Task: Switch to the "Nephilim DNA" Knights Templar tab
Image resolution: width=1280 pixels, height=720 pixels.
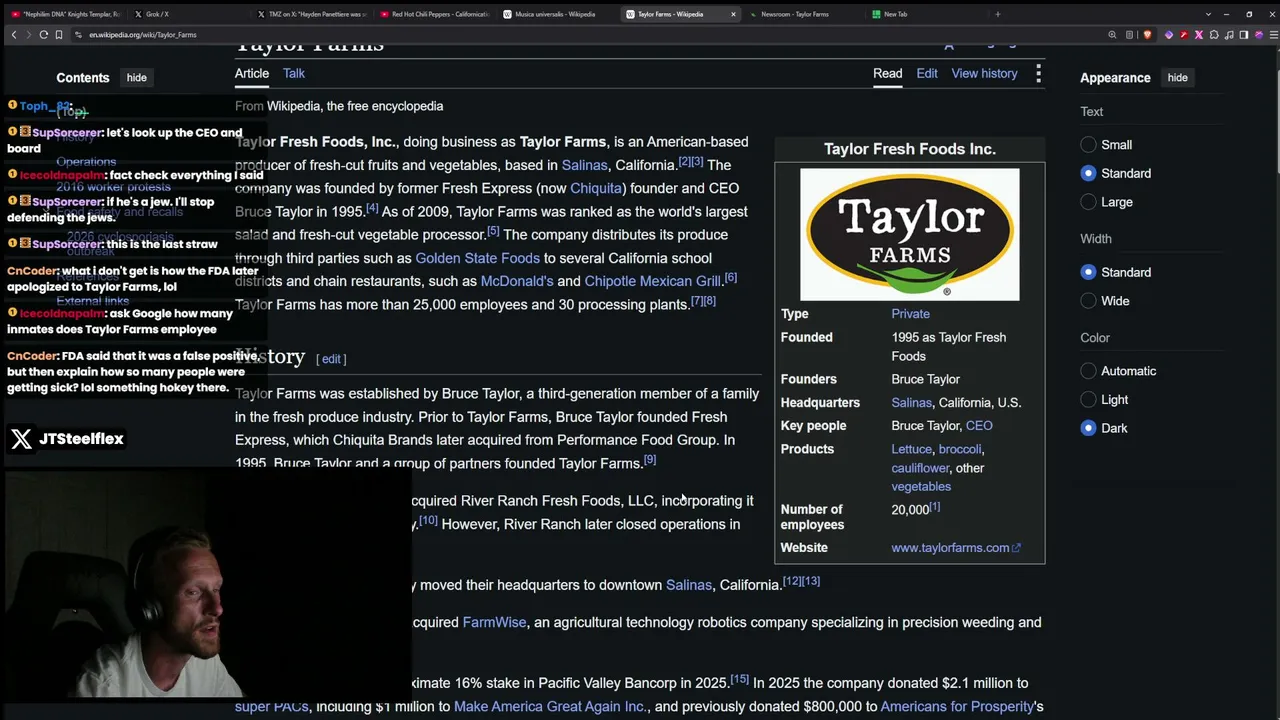Action: [x=66, y=14]
